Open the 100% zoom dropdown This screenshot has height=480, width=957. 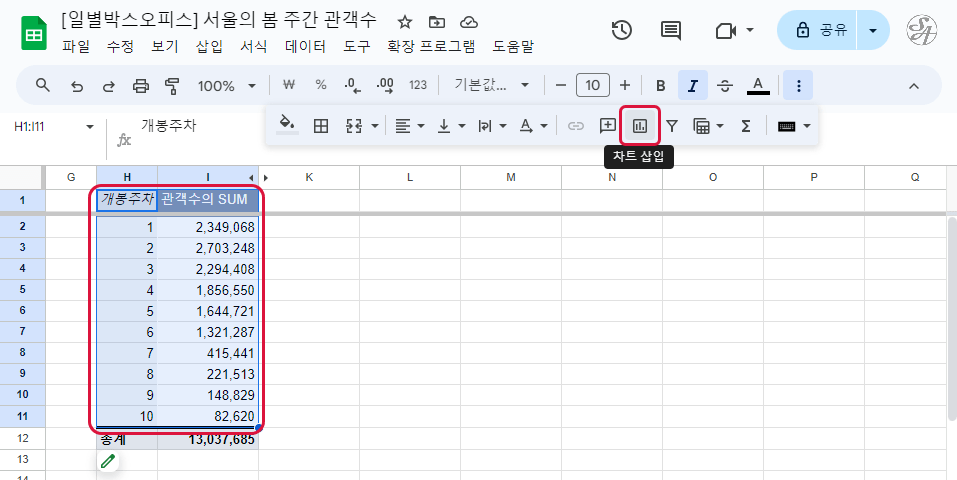click(227, 86)
